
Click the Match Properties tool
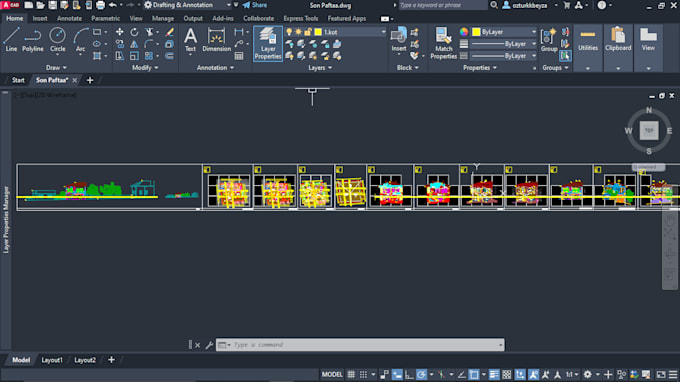click(x=444, y=43)
